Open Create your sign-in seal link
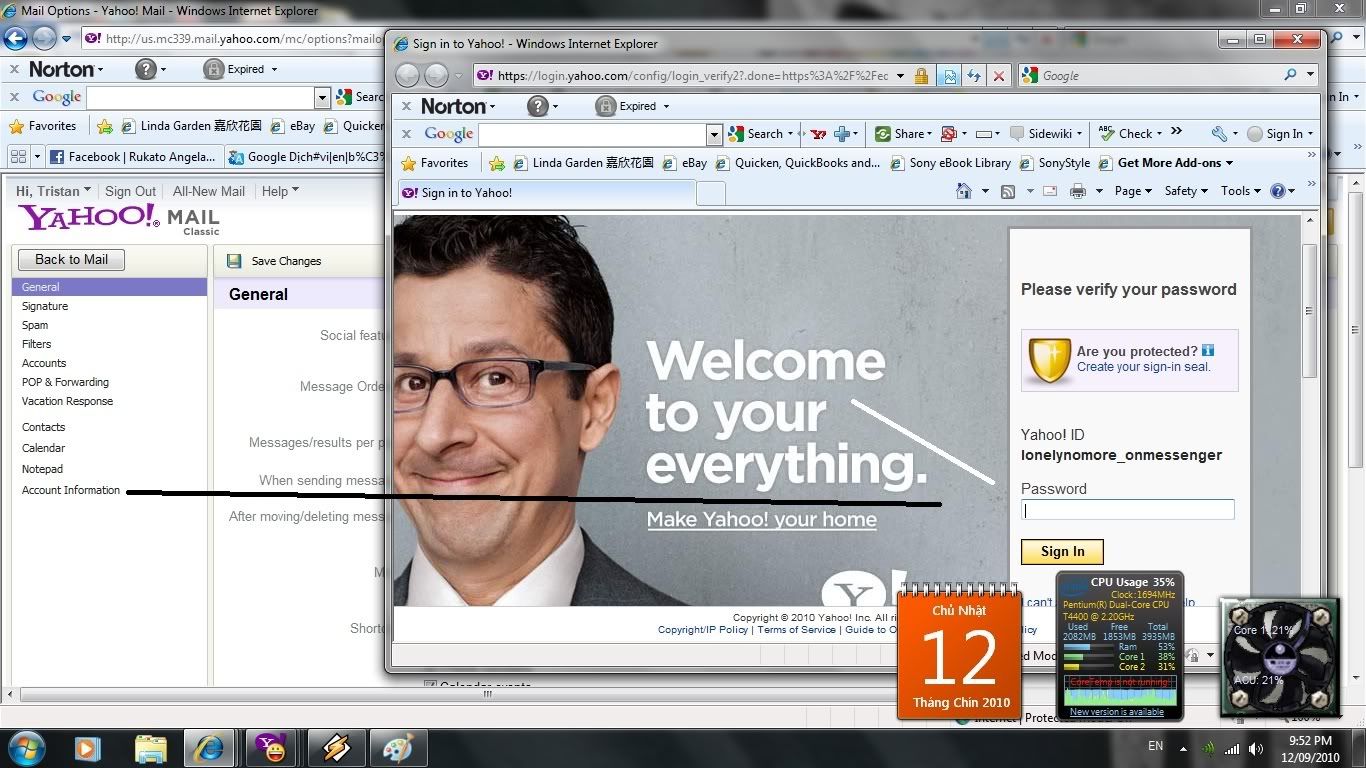 (x=1144, y=367)
